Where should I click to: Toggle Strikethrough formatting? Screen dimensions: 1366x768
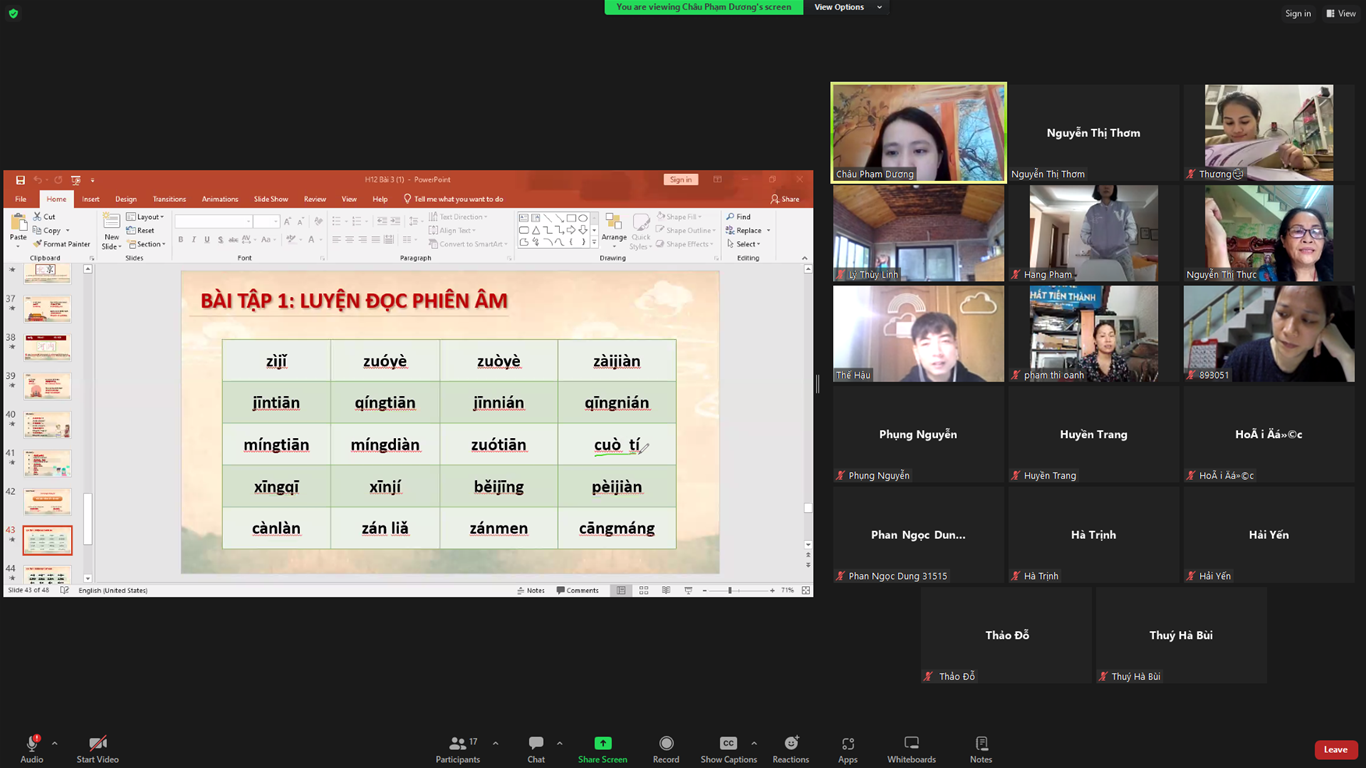[233, 240]
